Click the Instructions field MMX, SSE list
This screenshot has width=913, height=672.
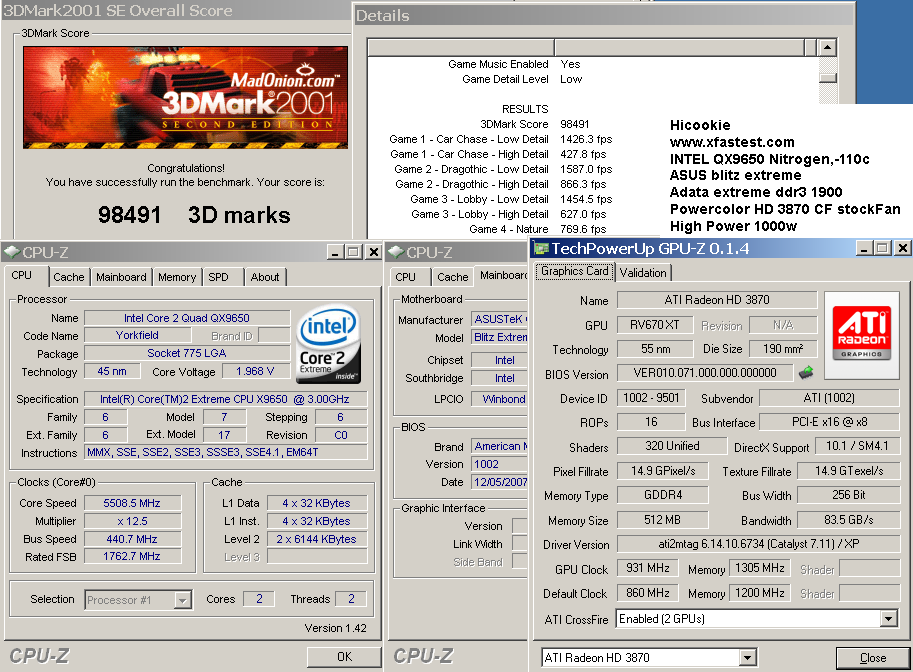(226, 452)
